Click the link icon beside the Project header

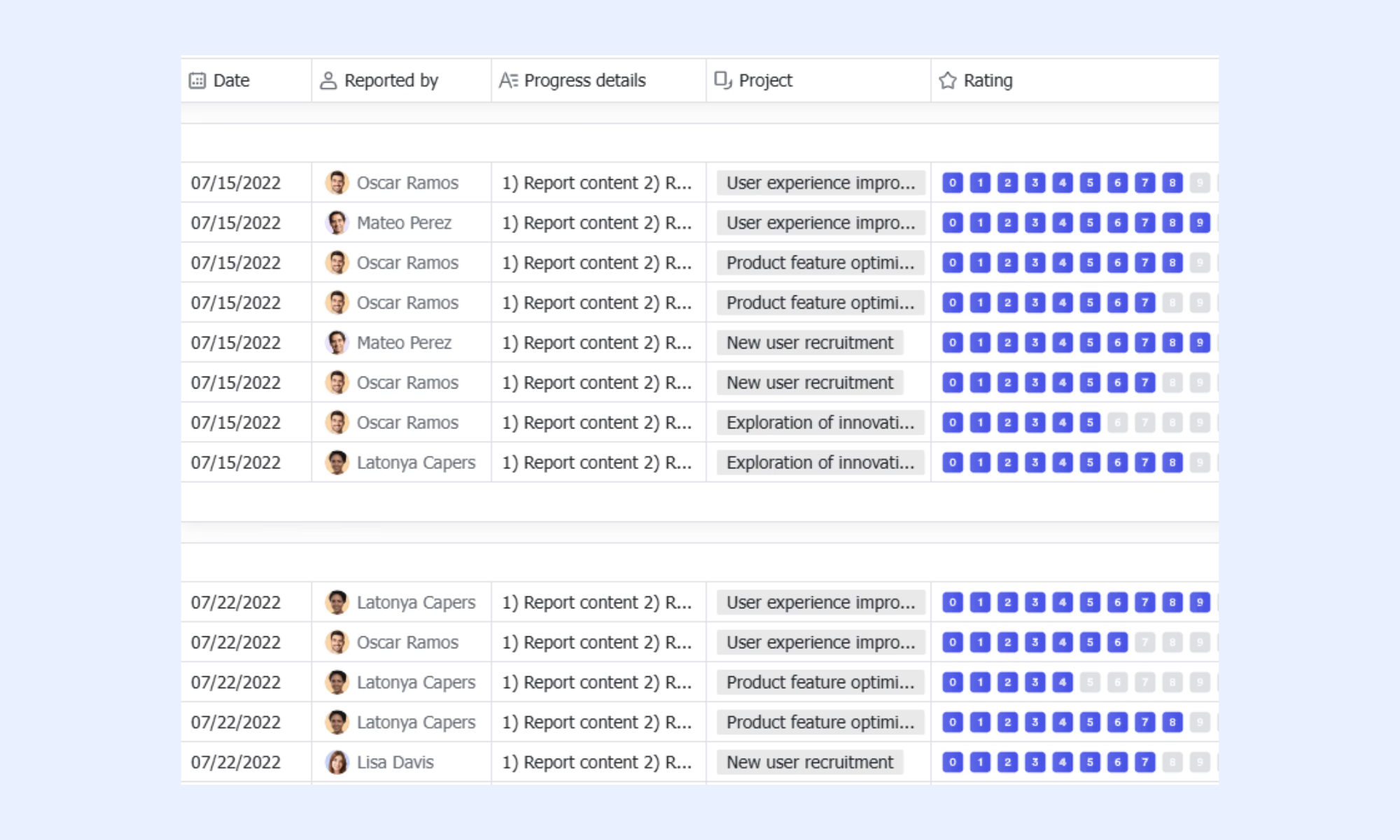723,80
